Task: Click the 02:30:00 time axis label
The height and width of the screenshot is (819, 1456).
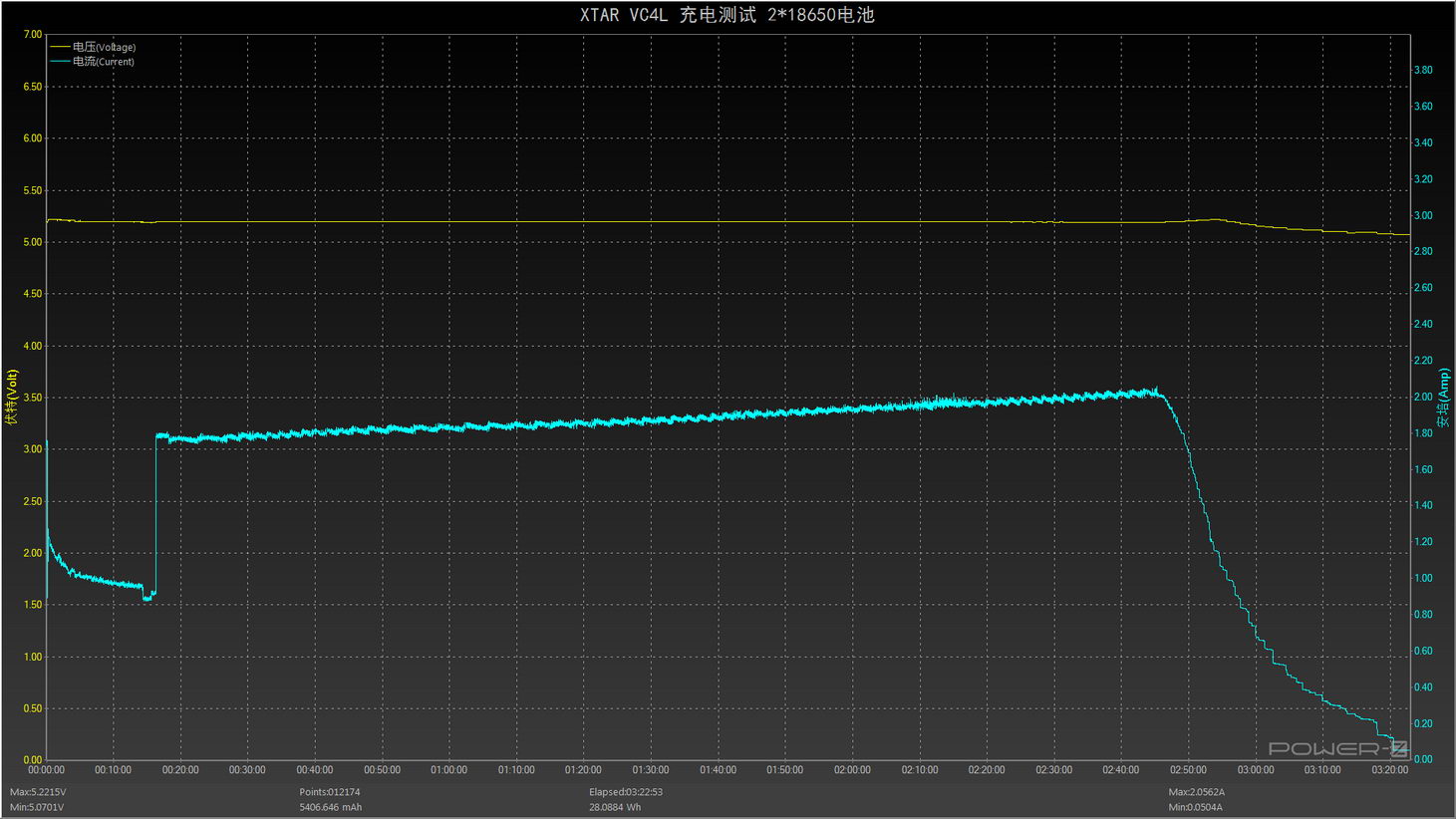Action: click(x=1053, y=770)
